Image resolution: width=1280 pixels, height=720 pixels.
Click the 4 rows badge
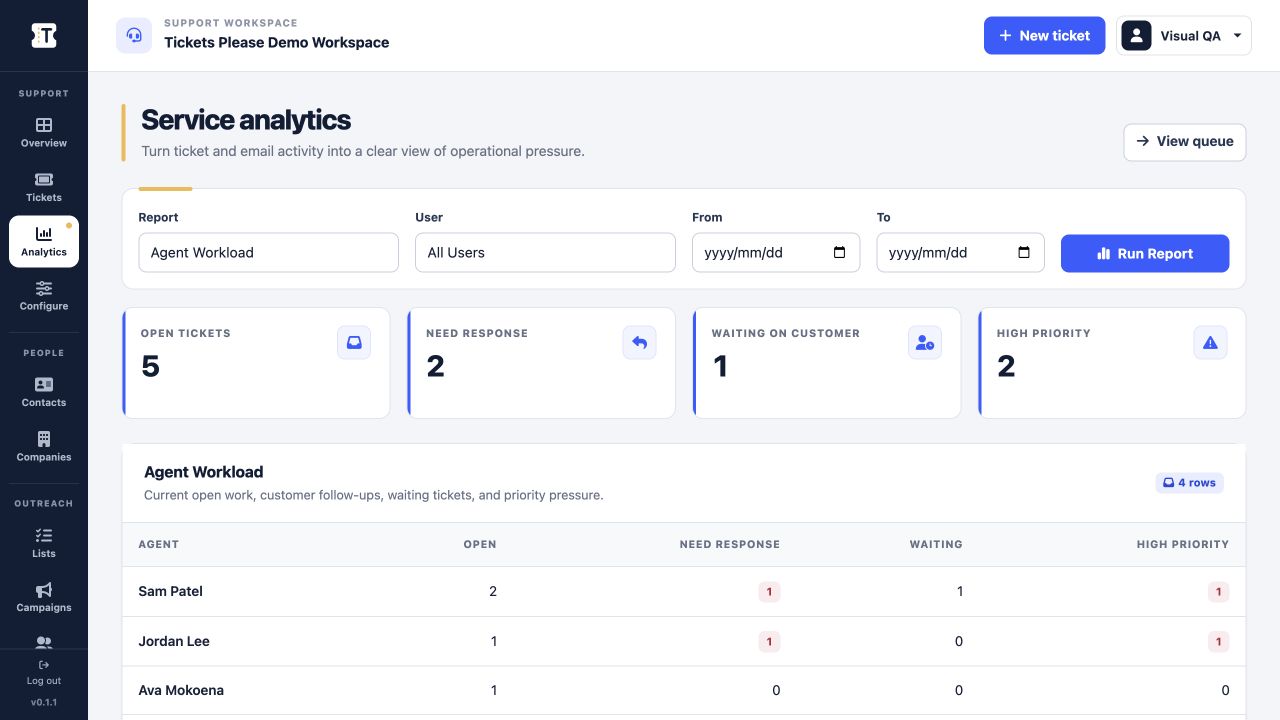tap(1190, 483)
